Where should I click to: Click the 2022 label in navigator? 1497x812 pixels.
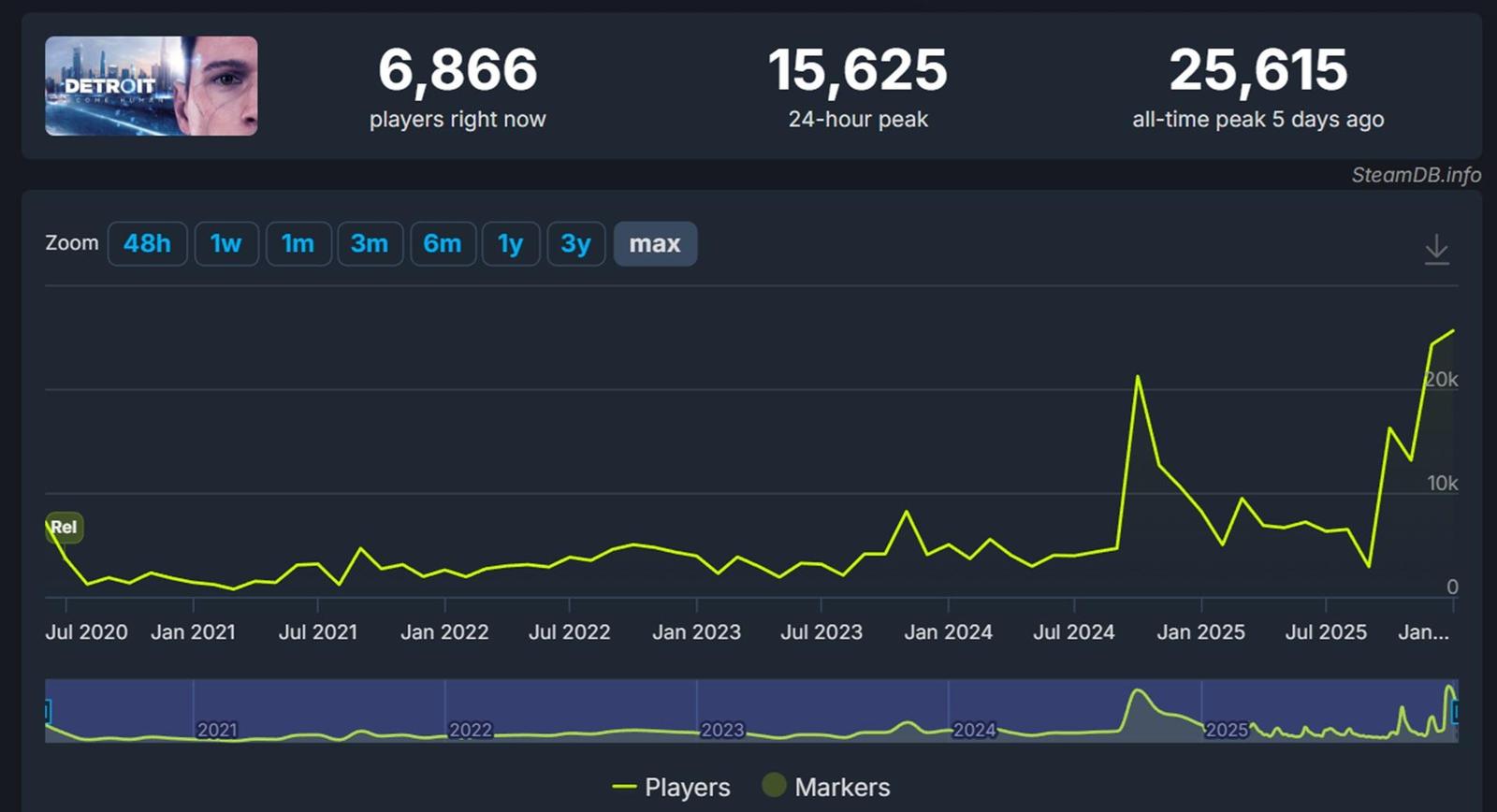coord(471,730)
